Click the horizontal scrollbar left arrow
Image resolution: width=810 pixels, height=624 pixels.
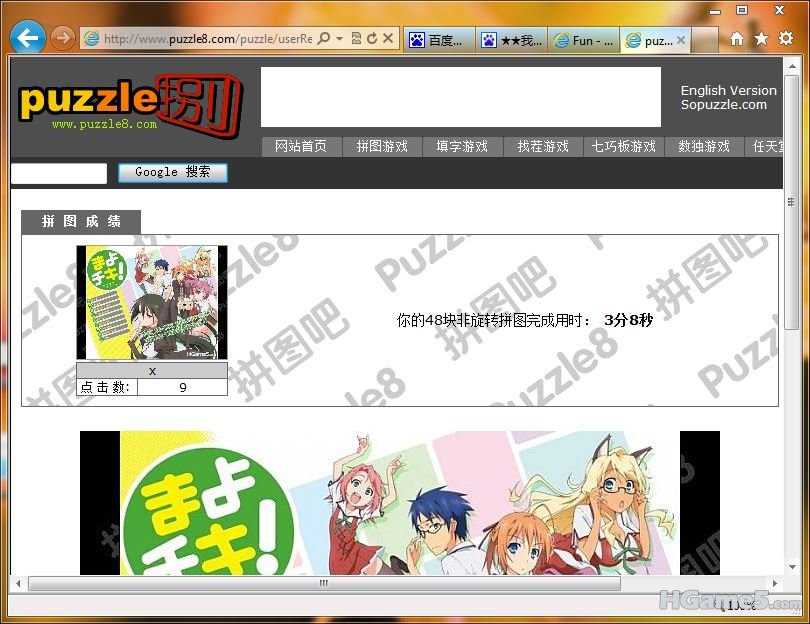(x=18, y=583)
